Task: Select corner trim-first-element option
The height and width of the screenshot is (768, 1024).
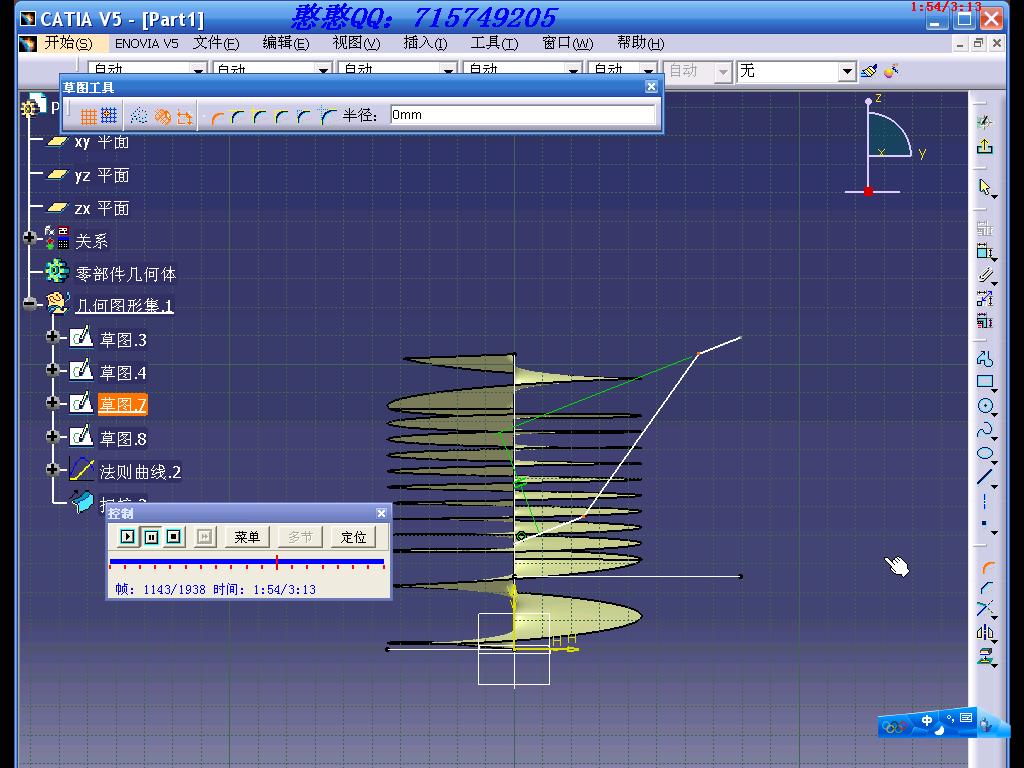Action: 238,117
